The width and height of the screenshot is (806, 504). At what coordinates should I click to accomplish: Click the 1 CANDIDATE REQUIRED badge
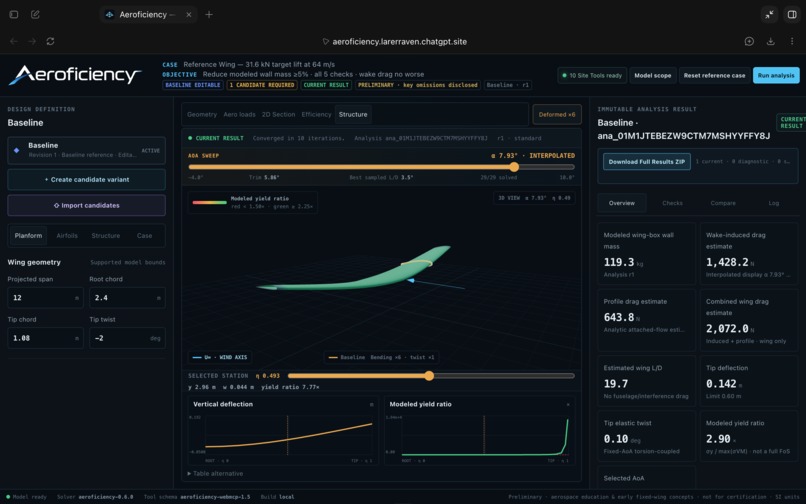262,85
